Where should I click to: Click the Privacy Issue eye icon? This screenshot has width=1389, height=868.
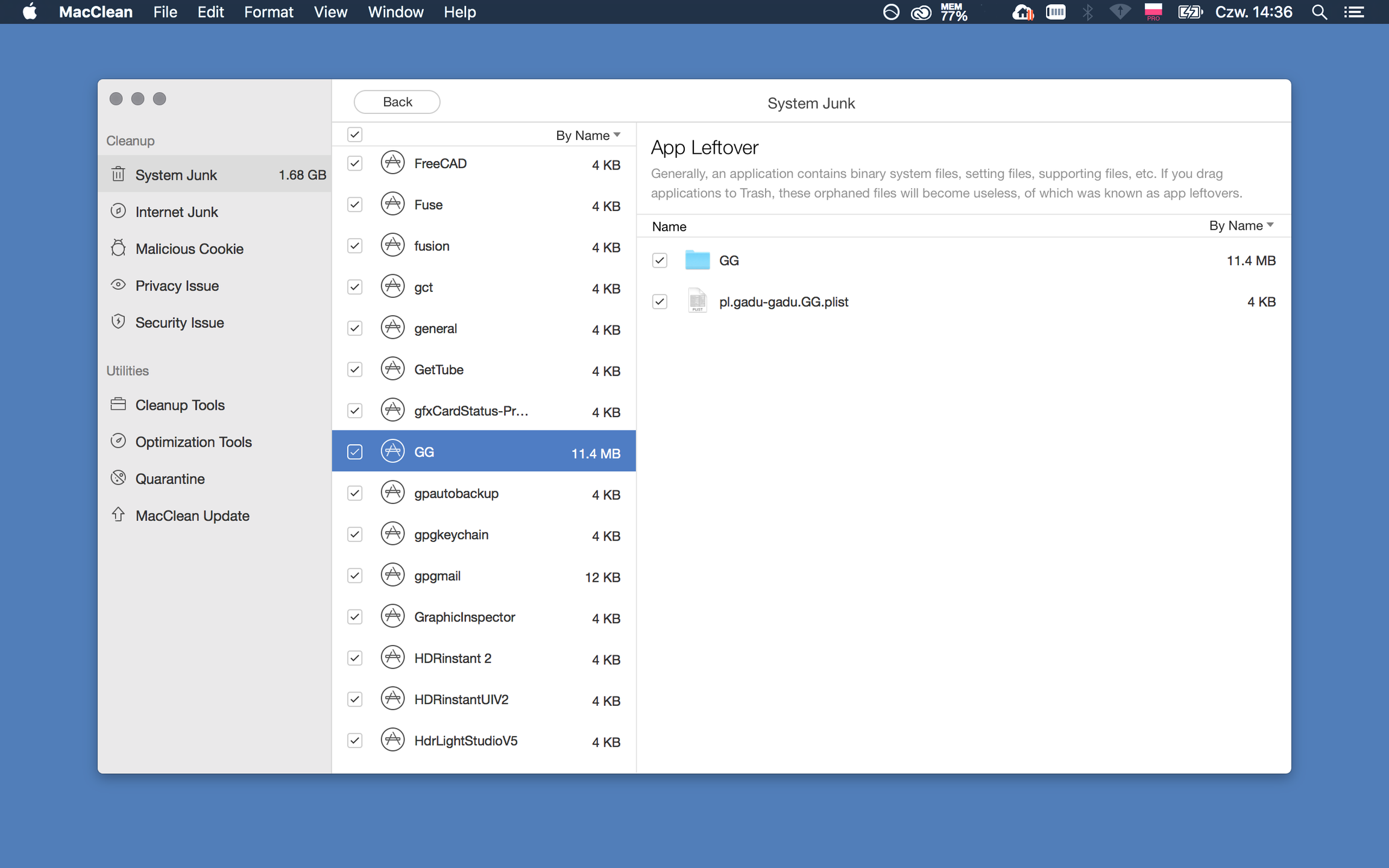[118, 285]
